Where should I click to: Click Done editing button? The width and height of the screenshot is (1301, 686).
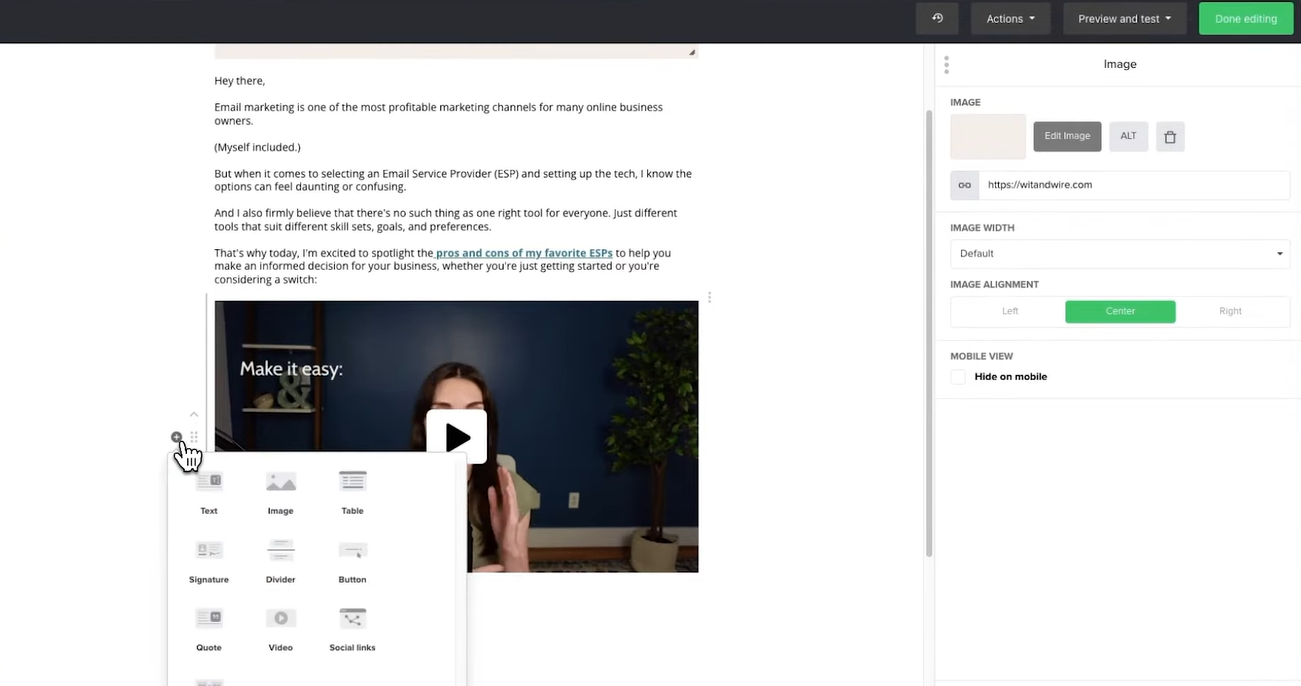[1245, 18]
